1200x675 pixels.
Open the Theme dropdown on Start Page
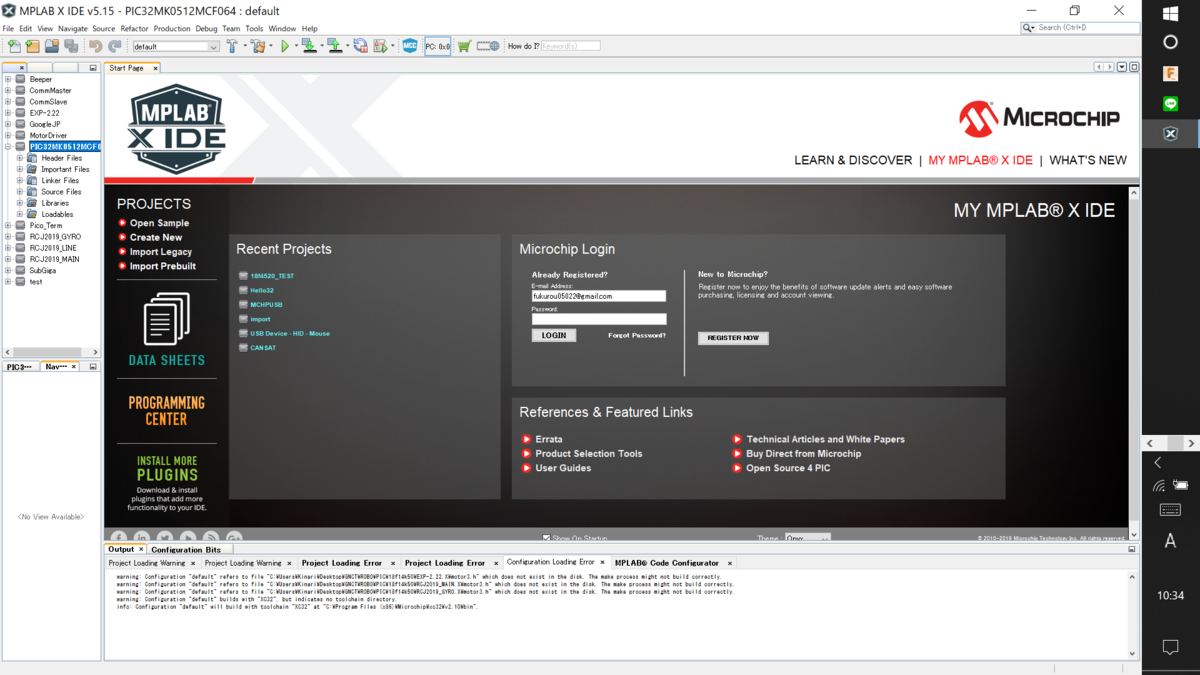click(807, 538)
